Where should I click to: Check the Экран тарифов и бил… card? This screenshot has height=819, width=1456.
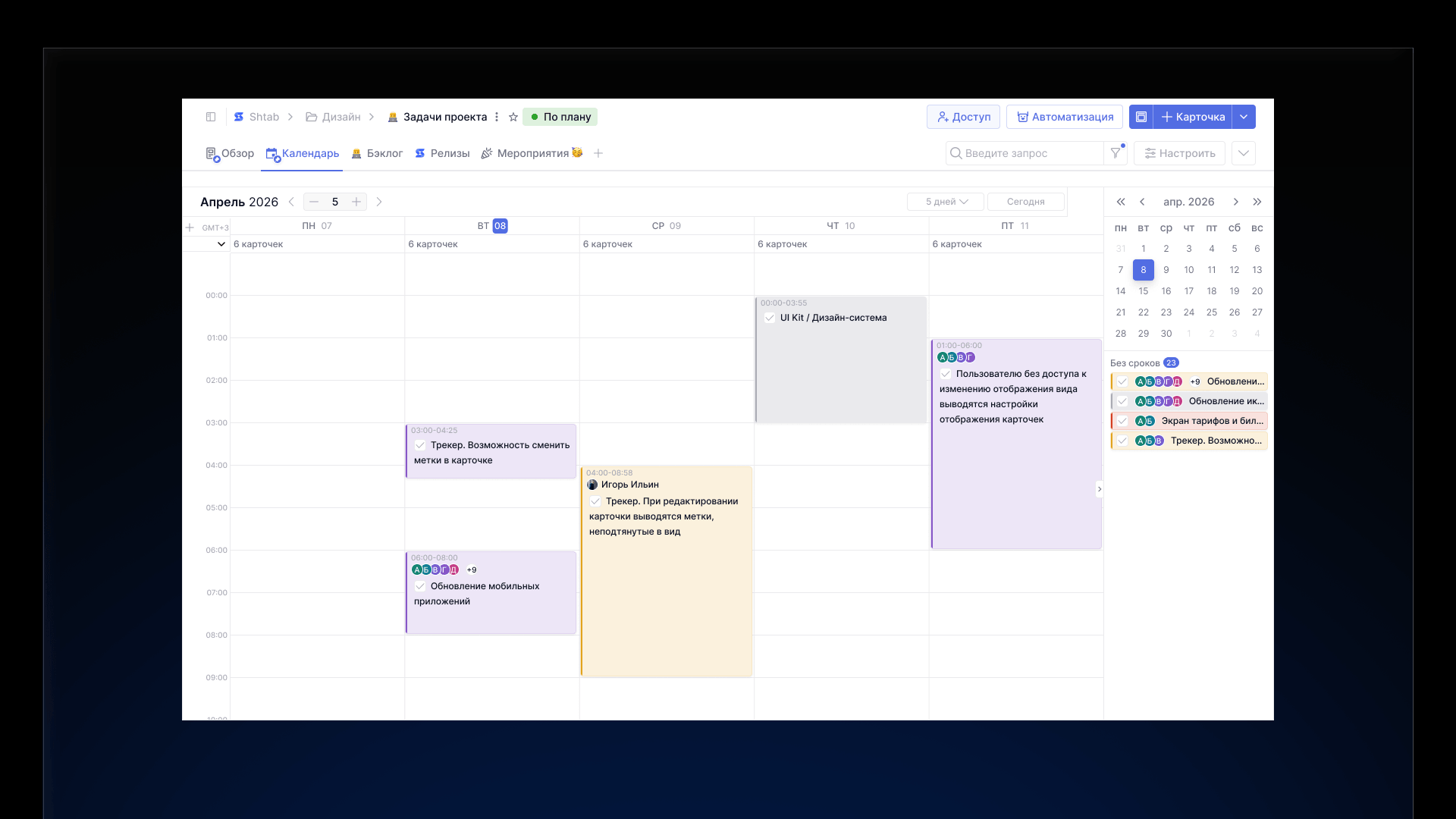pyautogui.click(x=1122, y=421)
